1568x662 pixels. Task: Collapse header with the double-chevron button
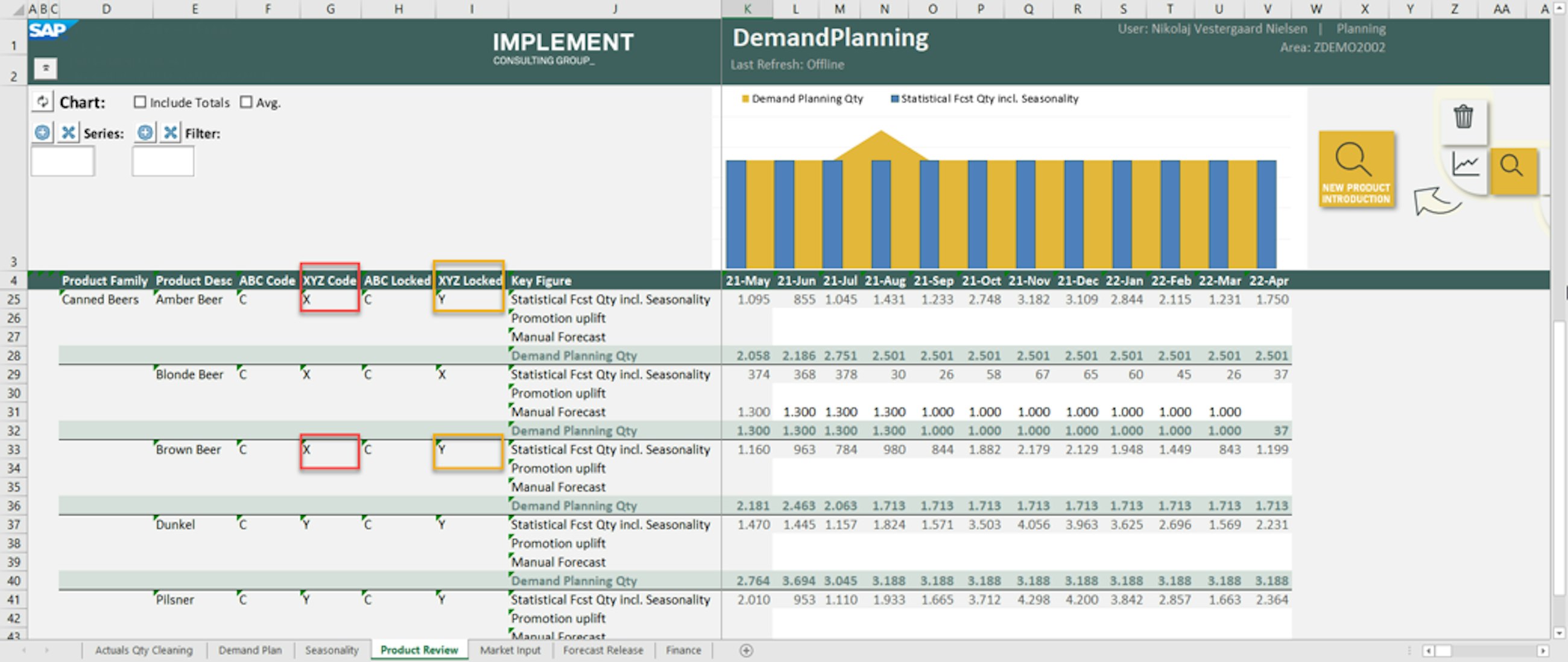[x=46, y=68]
